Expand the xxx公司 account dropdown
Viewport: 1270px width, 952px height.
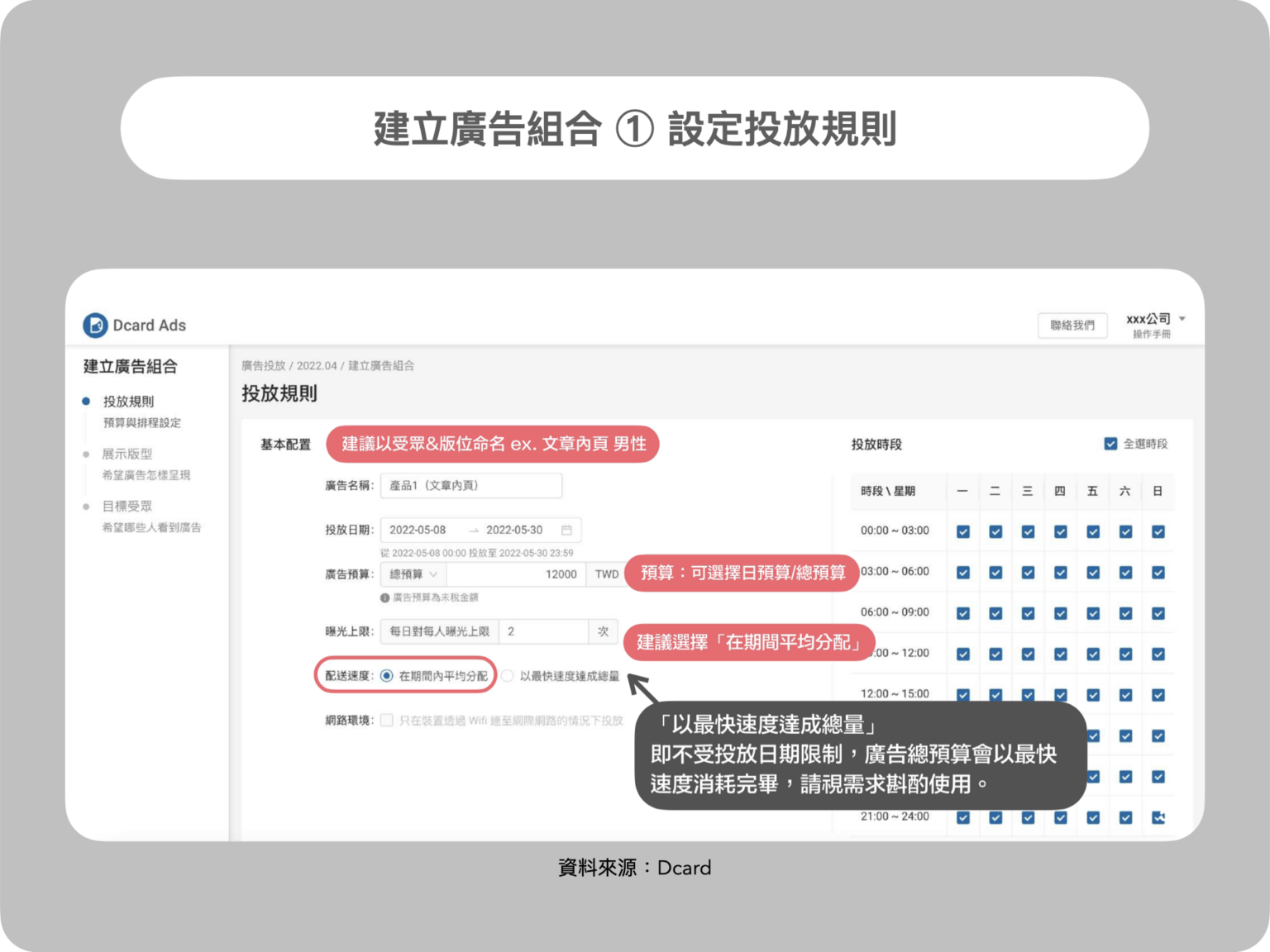click(x=1182, y=318)
